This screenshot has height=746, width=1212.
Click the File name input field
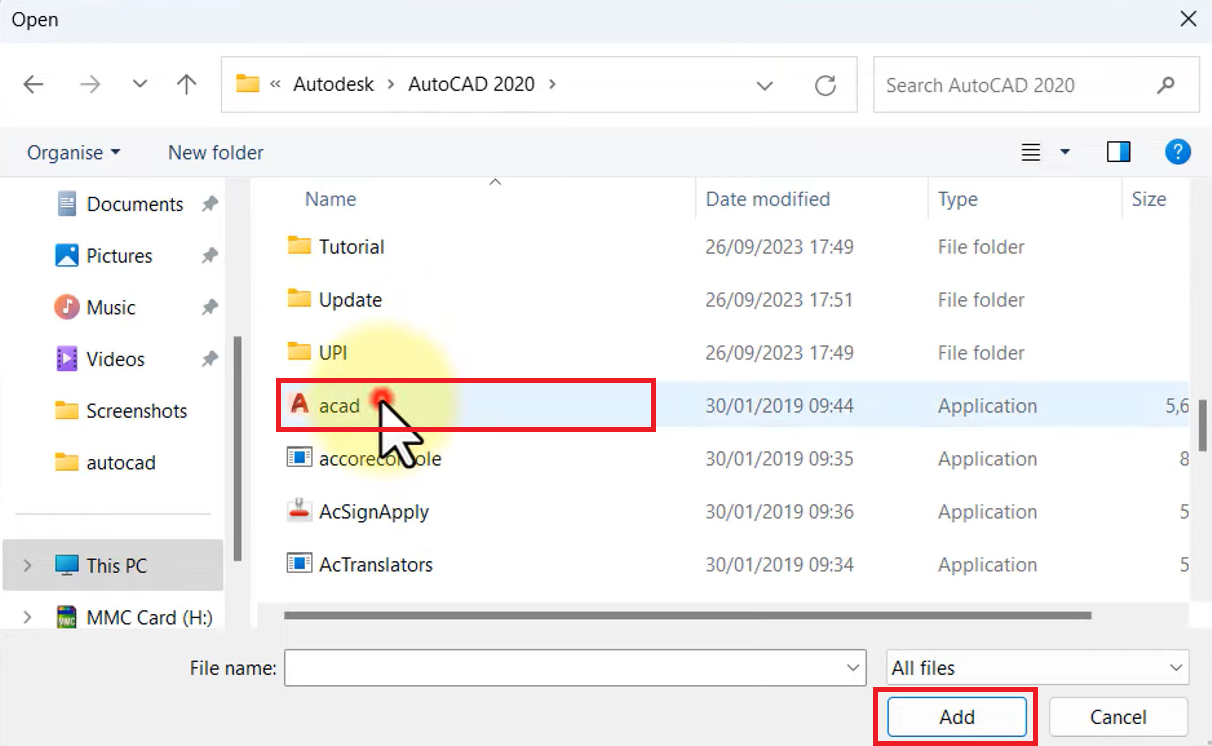pos(565,668)
